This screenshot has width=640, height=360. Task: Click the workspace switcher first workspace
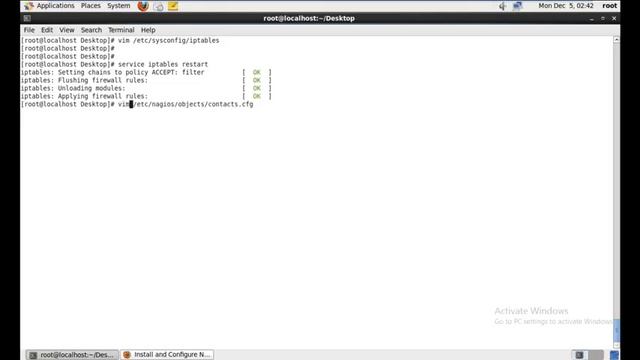pos(579,355)
